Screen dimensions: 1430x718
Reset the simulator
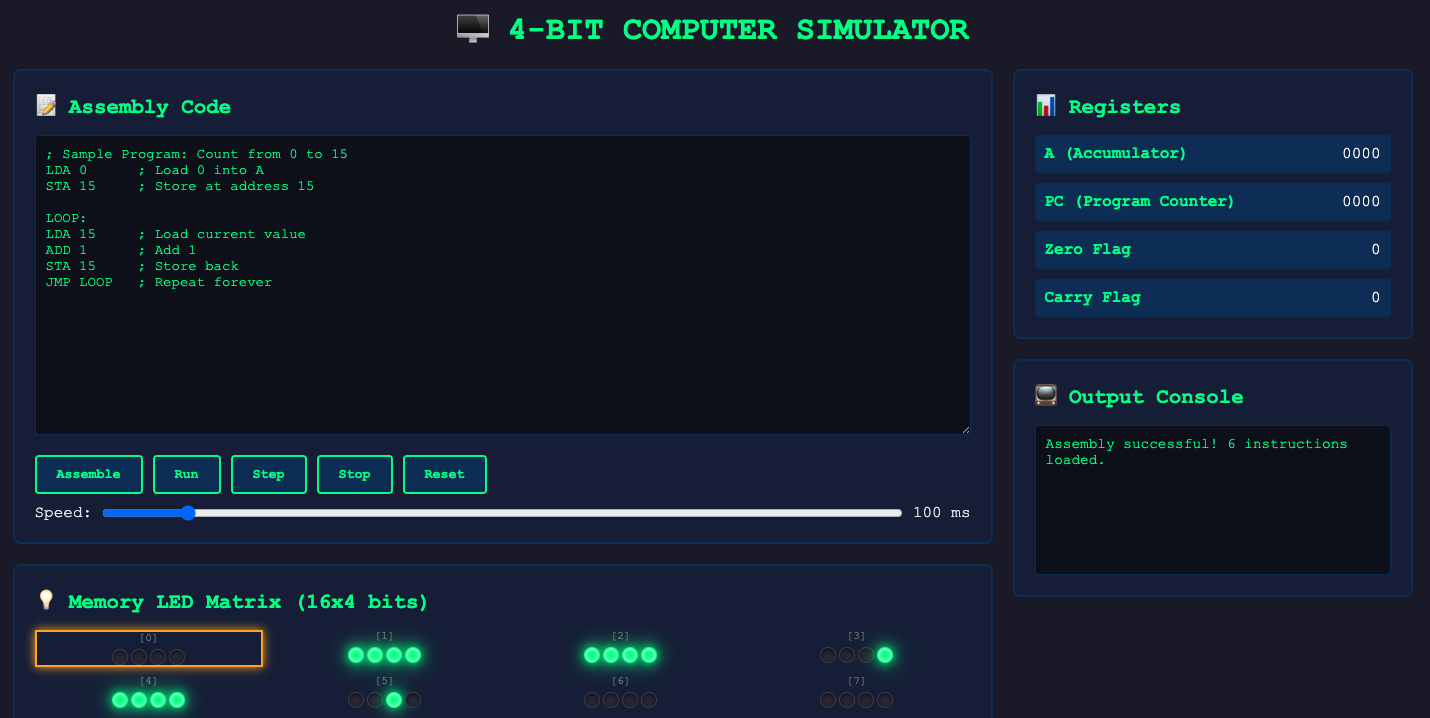tap(445, 474)
